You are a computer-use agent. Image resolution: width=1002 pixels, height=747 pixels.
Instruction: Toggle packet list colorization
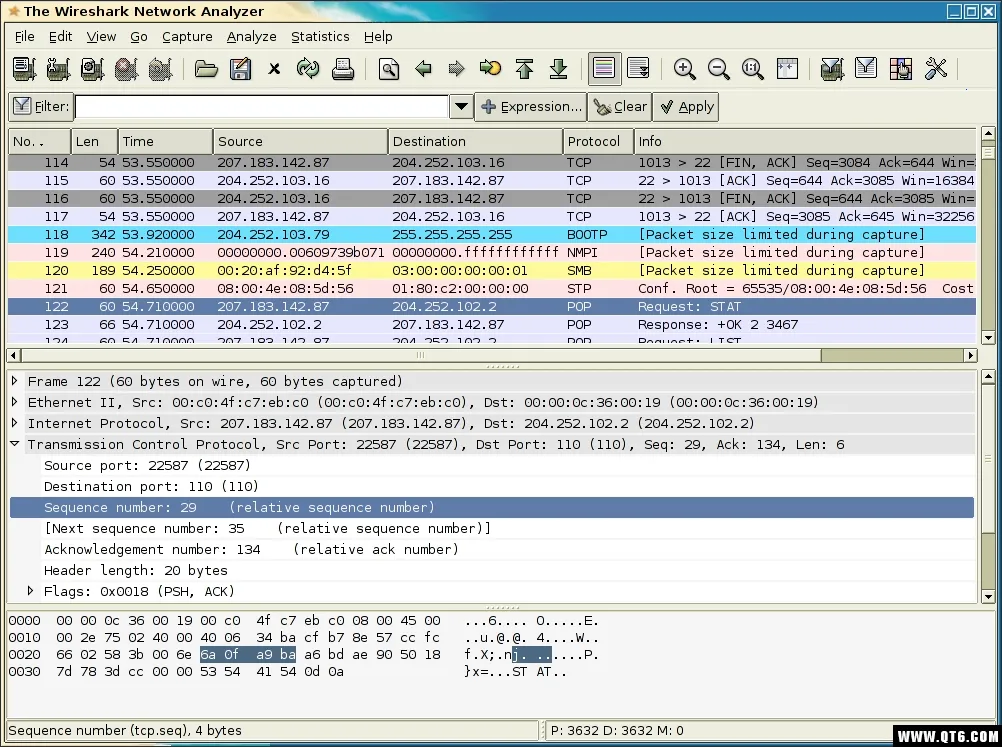tap(602, 68)
